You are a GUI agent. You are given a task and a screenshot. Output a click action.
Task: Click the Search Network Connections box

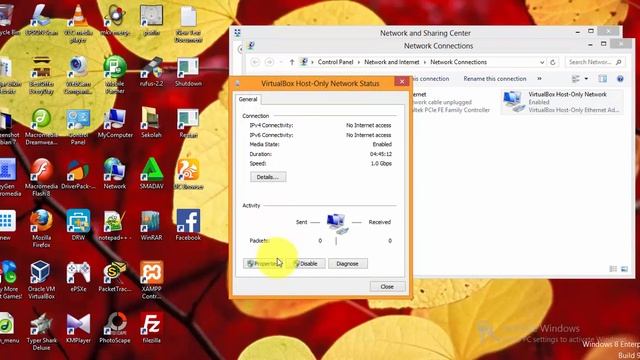594,62
